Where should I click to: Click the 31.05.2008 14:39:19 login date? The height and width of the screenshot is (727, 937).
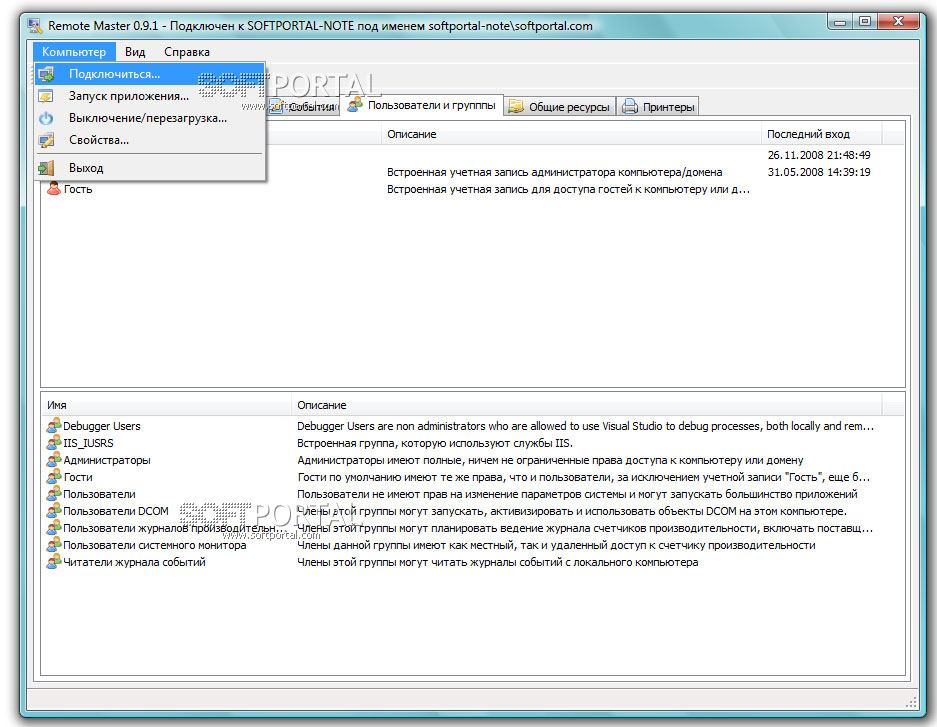point(819,172)
